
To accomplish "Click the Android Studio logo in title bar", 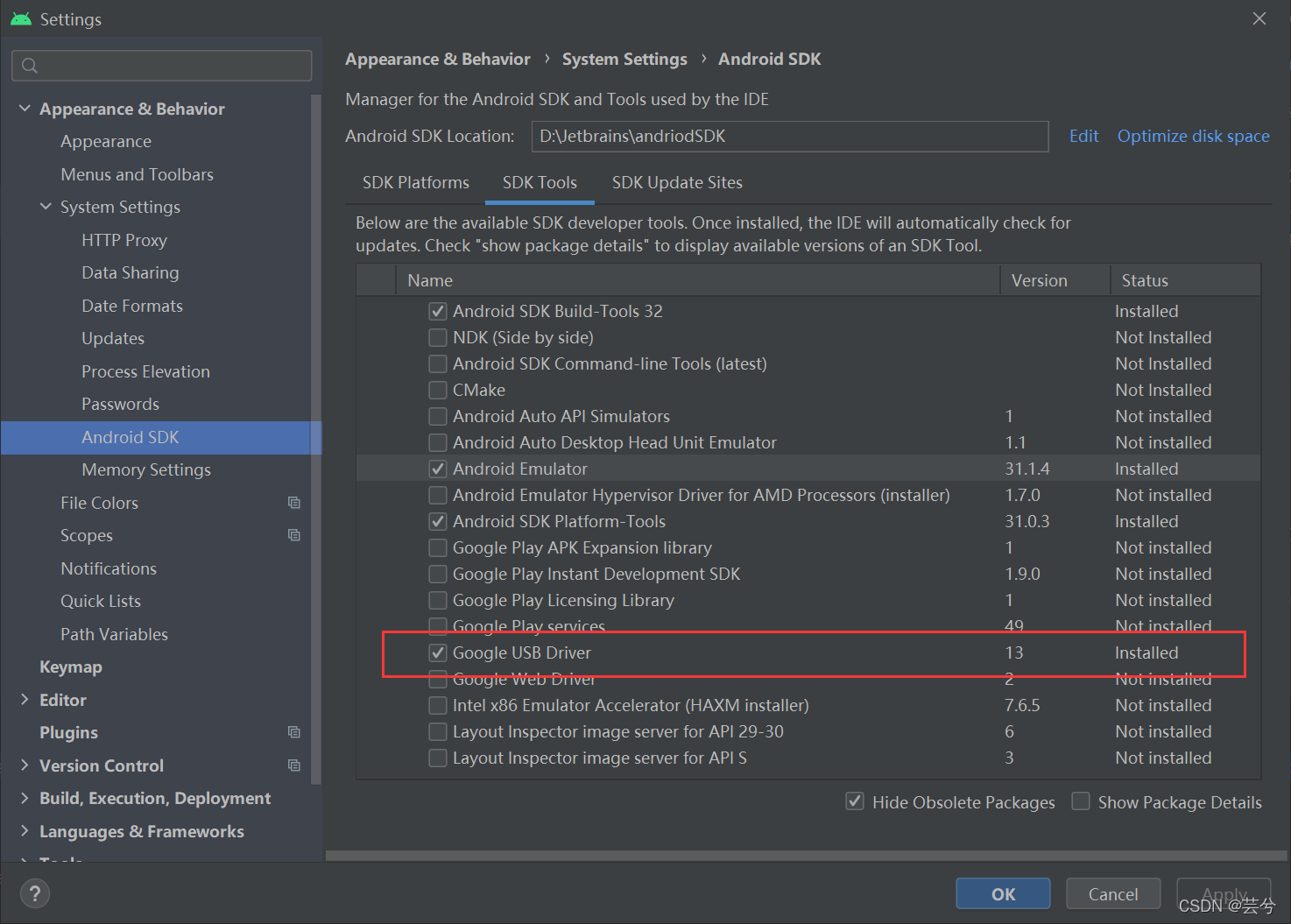I will (x=21, y=18).
